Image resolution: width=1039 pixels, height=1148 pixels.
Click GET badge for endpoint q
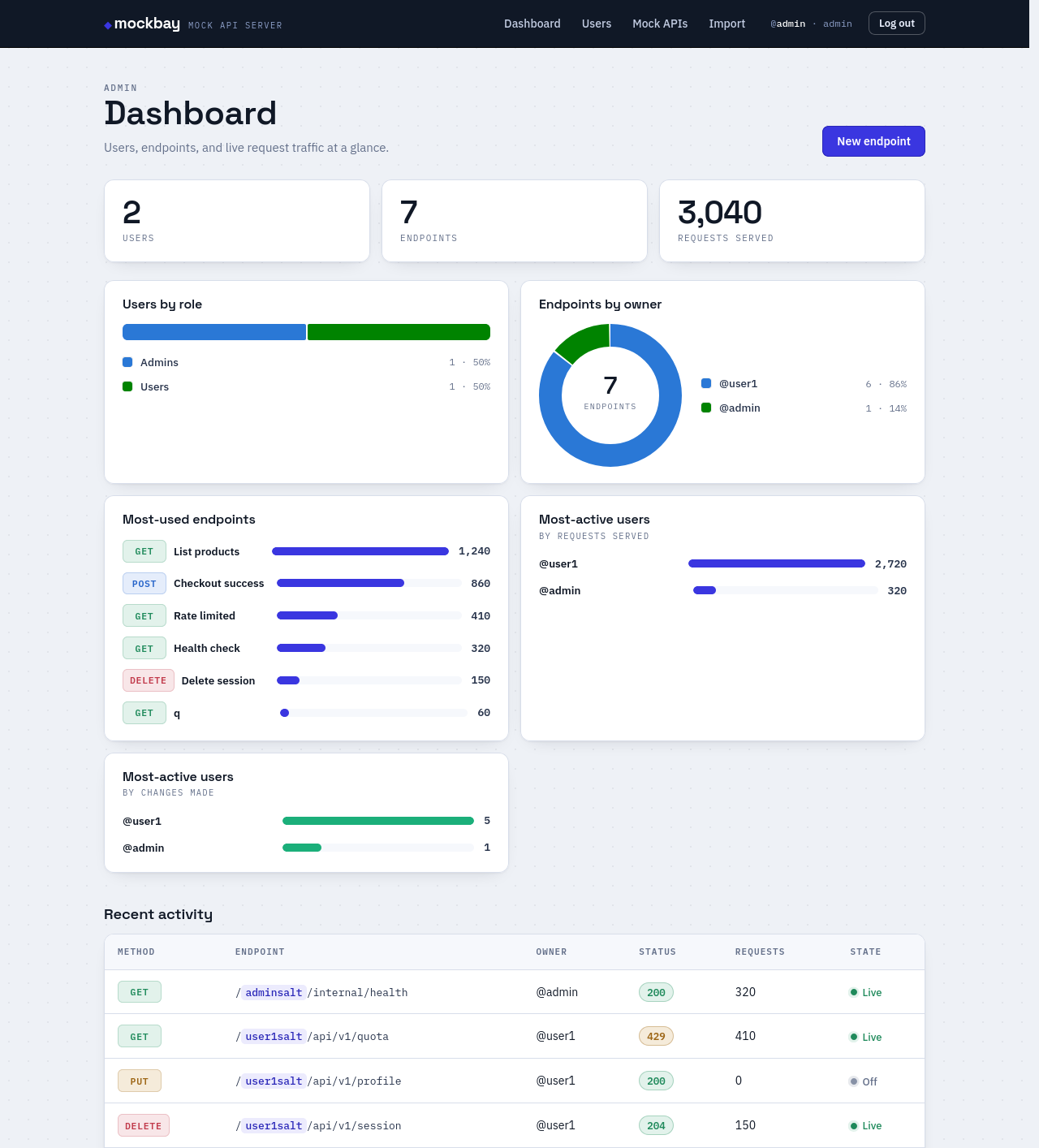(x=144, y=713)
